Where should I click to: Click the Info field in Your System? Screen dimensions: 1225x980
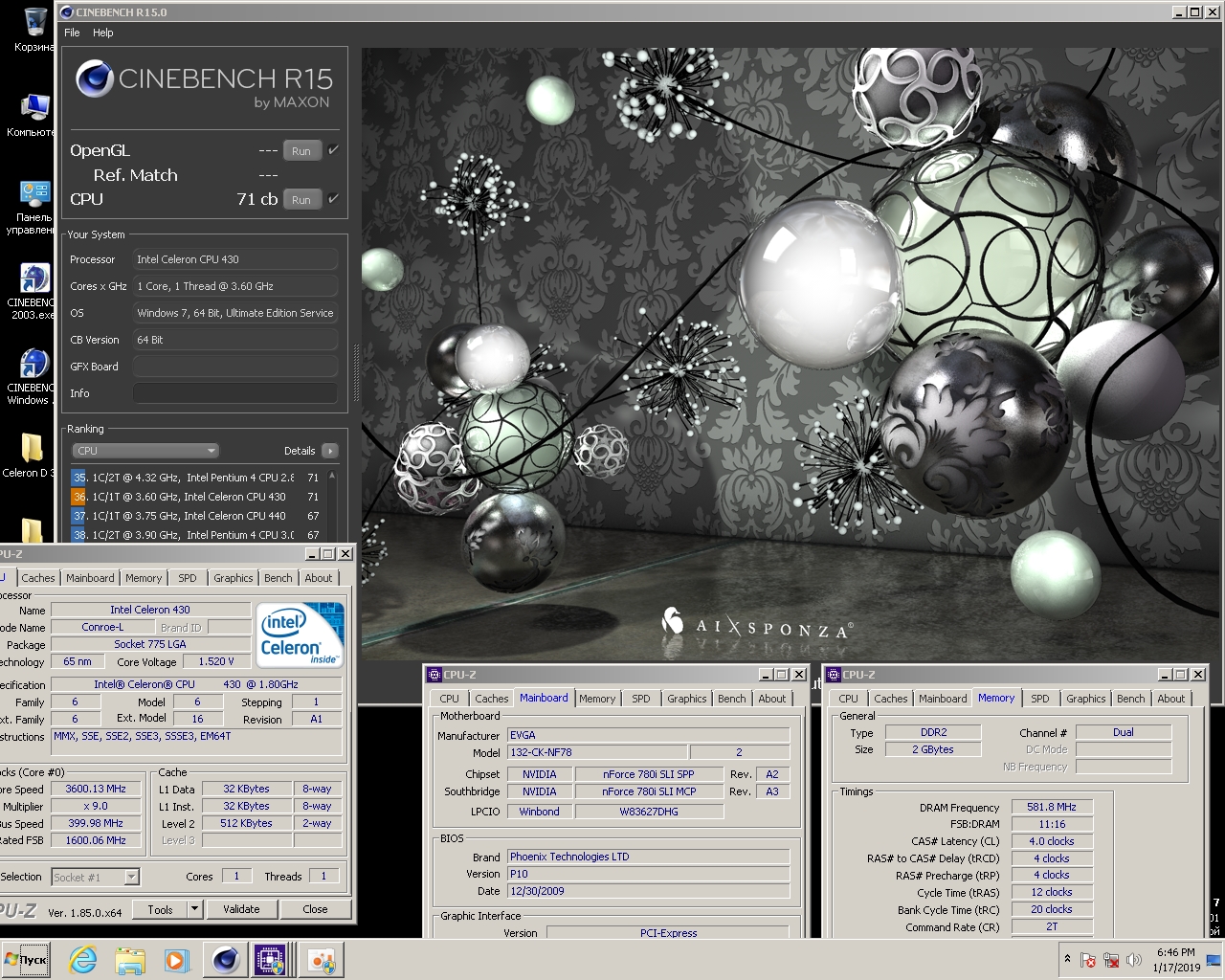click(x=235, y=393)
